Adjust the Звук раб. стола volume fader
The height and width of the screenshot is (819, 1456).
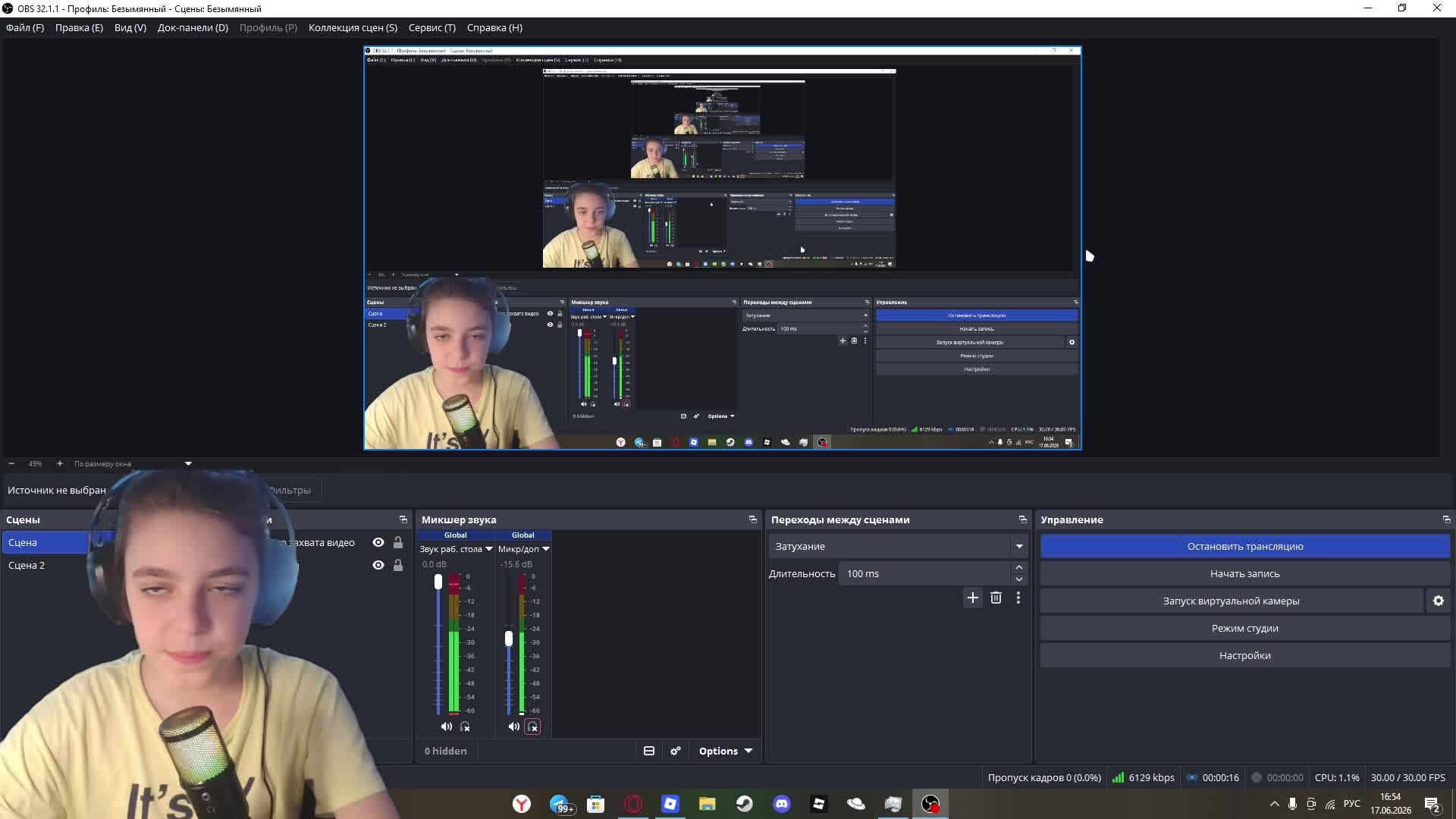(438, 582)
